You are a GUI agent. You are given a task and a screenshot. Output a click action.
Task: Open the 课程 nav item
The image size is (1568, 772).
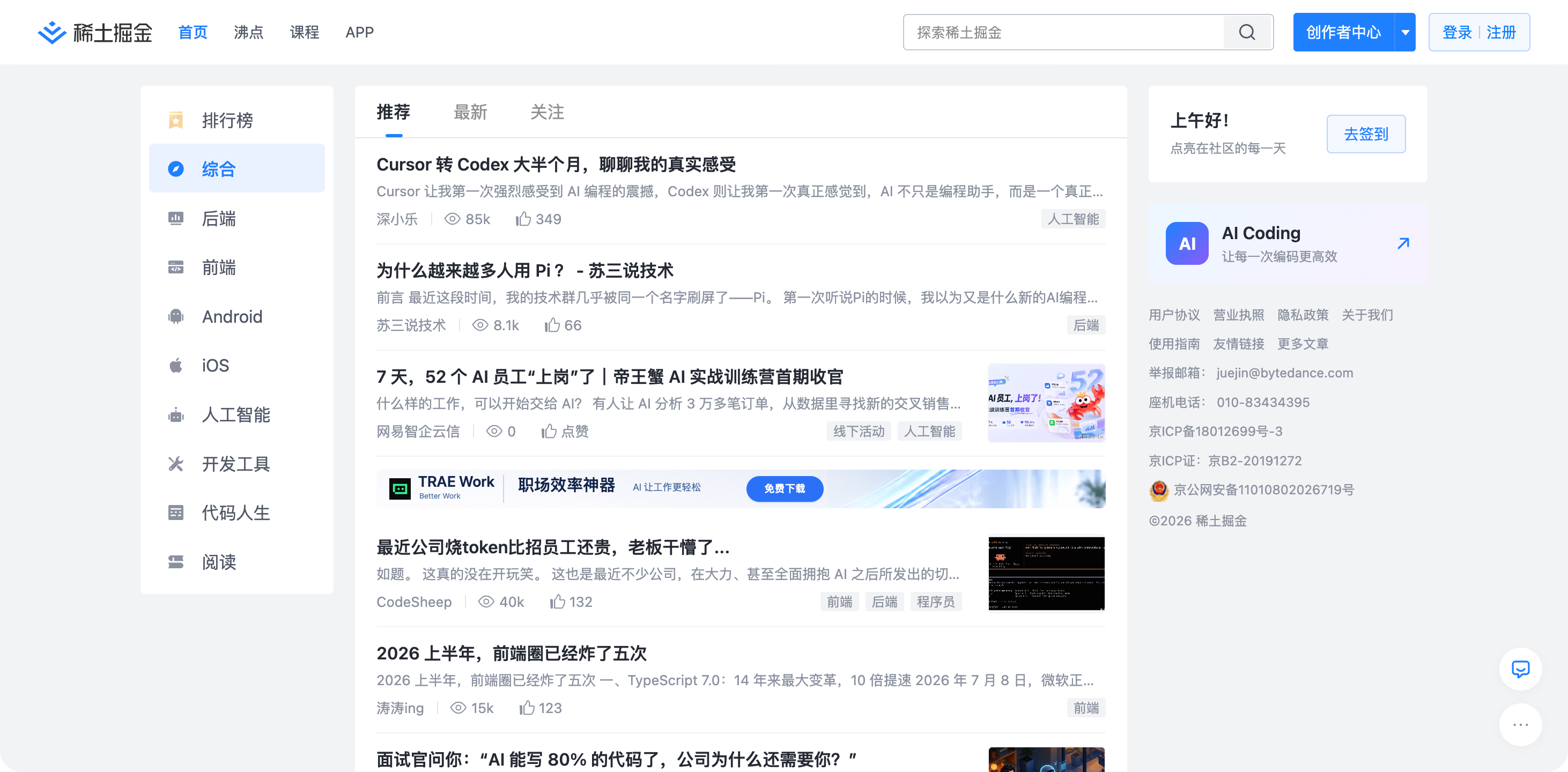(305, 32)
